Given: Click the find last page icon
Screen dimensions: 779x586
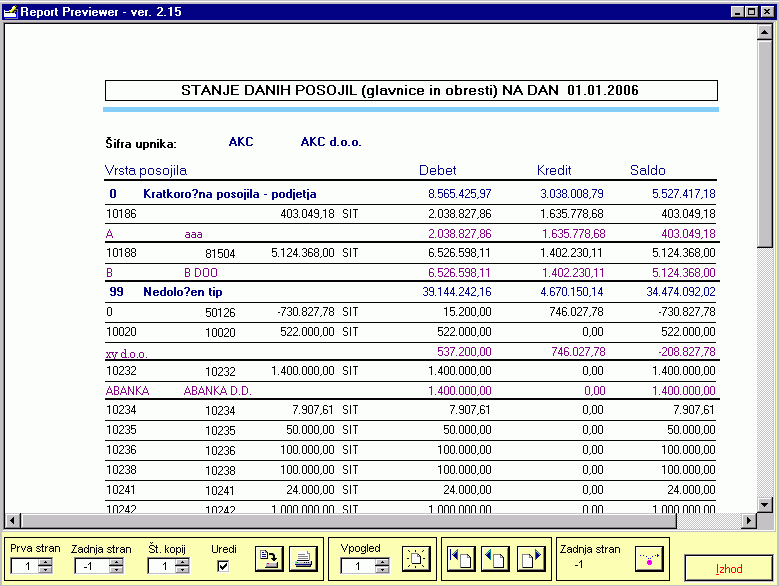Looking at the screenshot, I should pyautogui.click(x=649, y=559).
